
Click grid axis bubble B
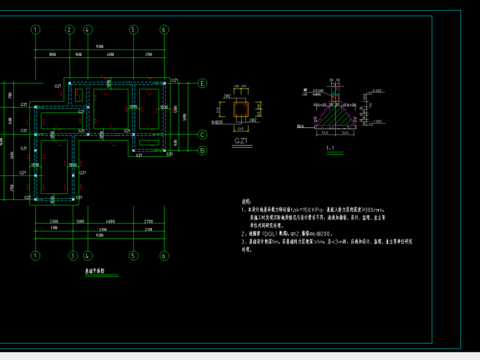(x=202, y=151)
